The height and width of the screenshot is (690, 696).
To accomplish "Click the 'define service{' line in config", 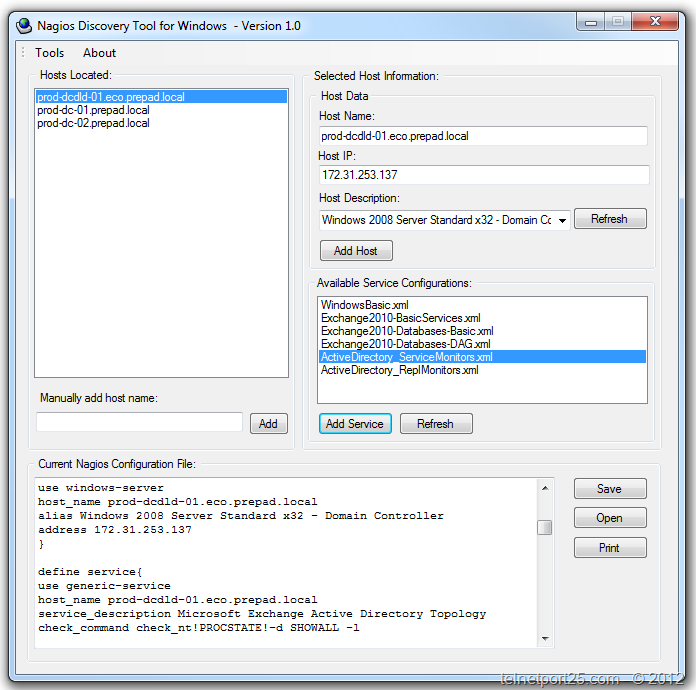I will point(90,571).
